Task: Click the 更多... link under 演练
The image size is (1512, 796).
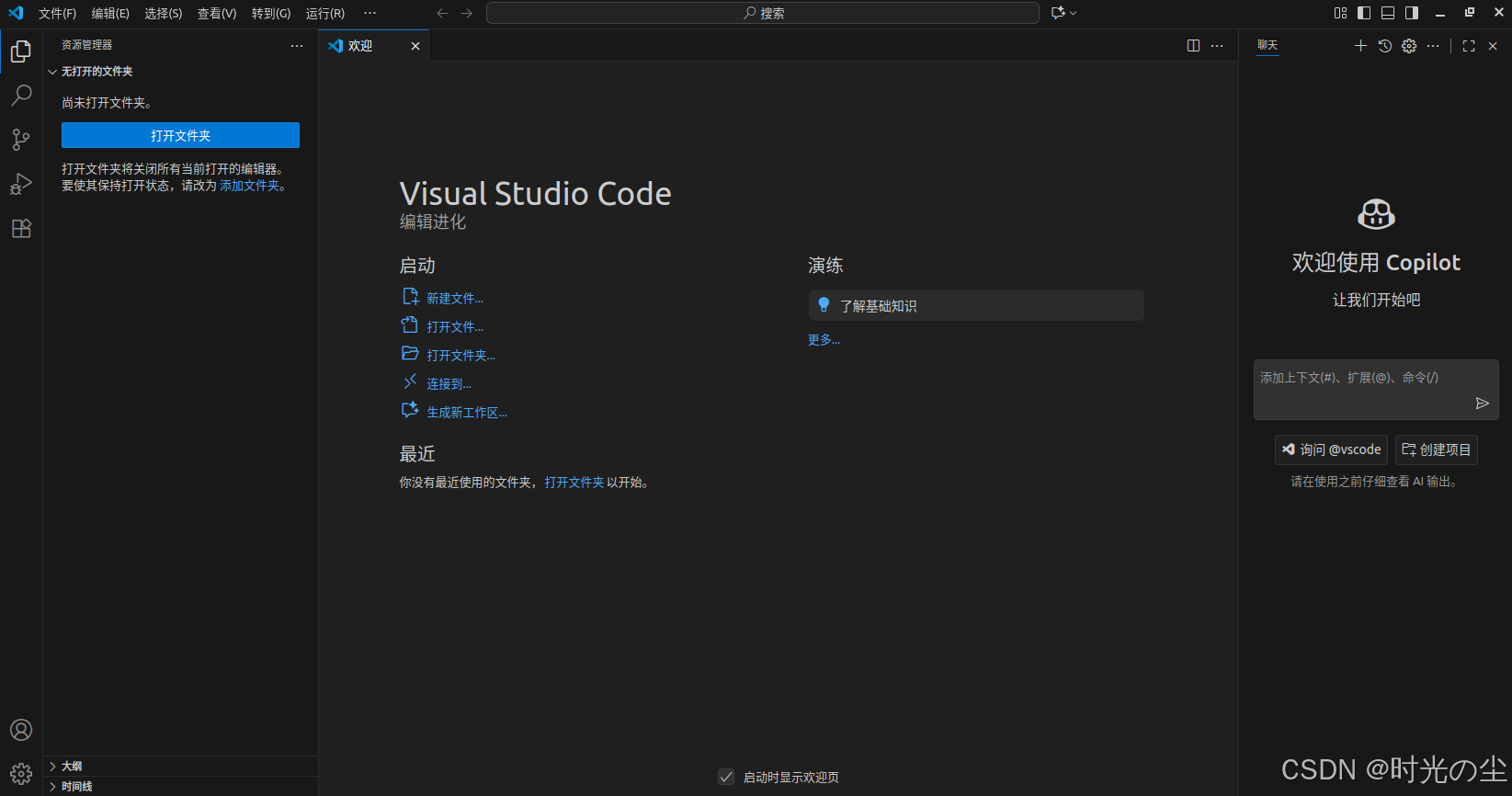Action: [x=824, y=340]
